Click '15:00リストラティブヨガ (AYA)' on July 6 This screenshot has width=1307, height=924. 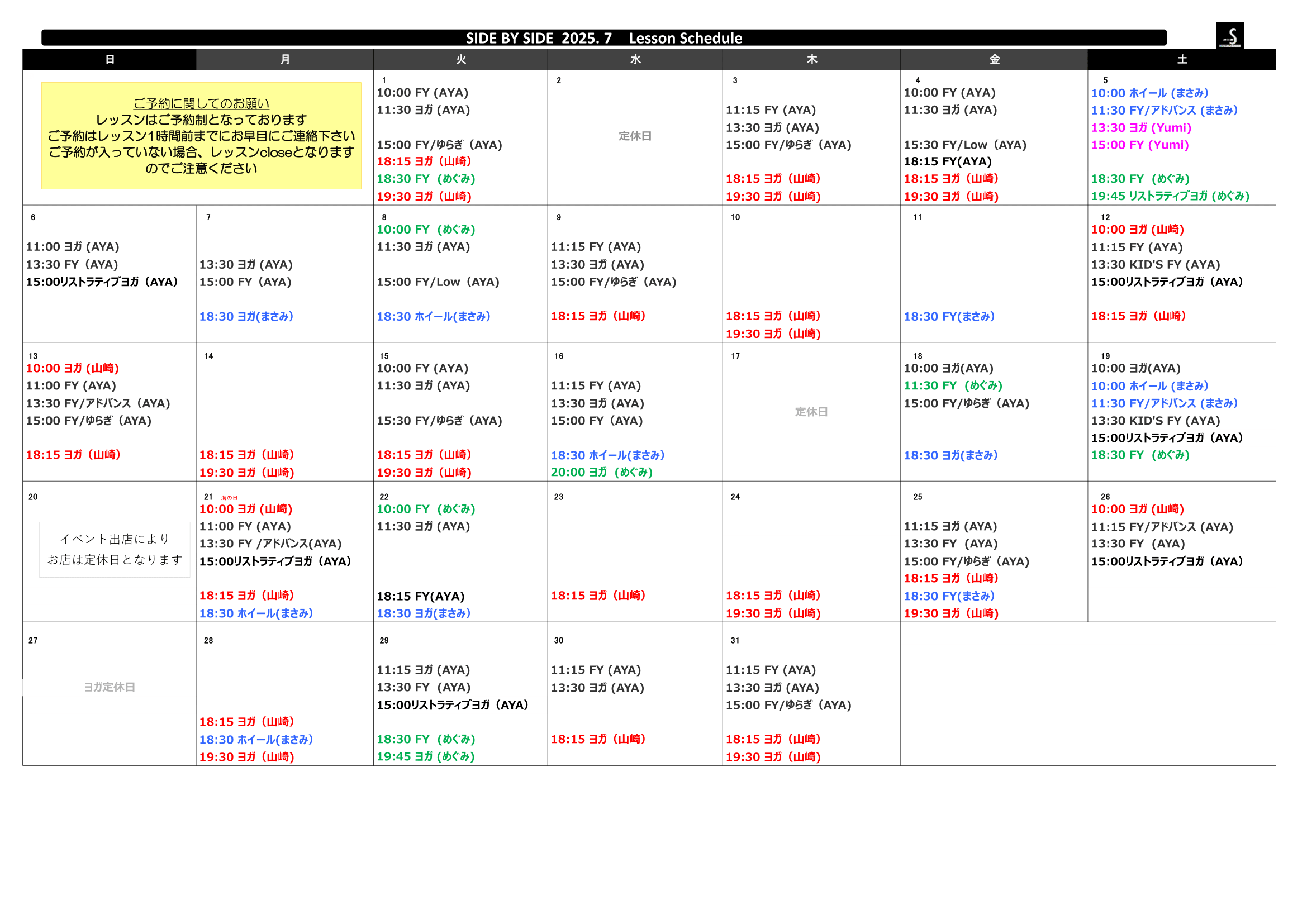(x=102, y=282)
